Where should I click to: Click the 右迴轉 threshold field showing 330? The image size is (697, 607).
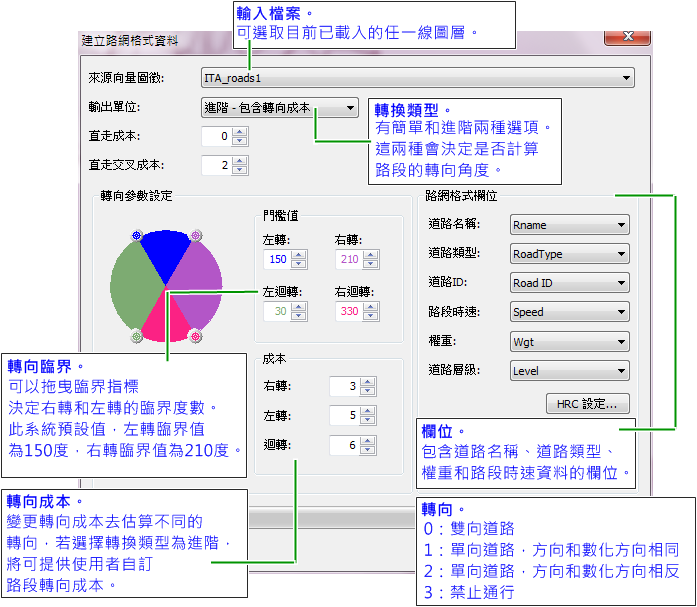click(349, 311)
